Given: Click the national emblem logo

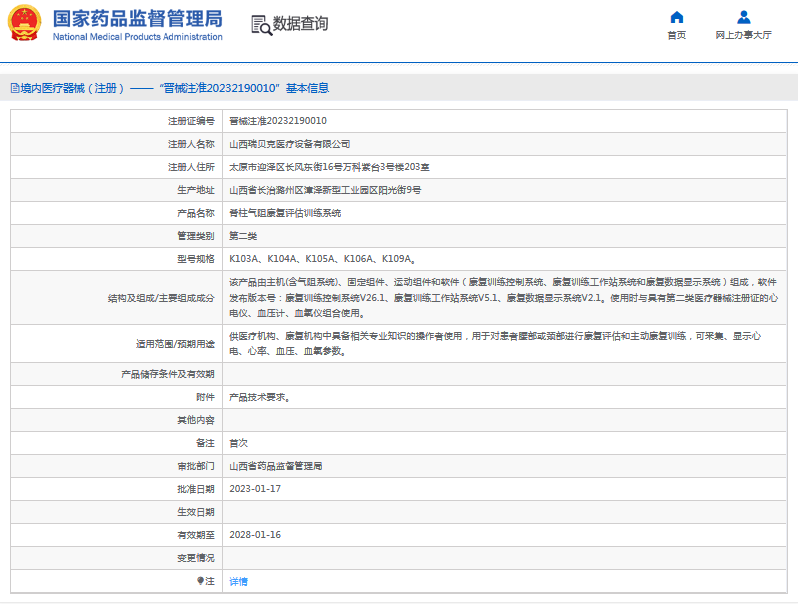Looking at the screenshot, I should click(24, 23).
